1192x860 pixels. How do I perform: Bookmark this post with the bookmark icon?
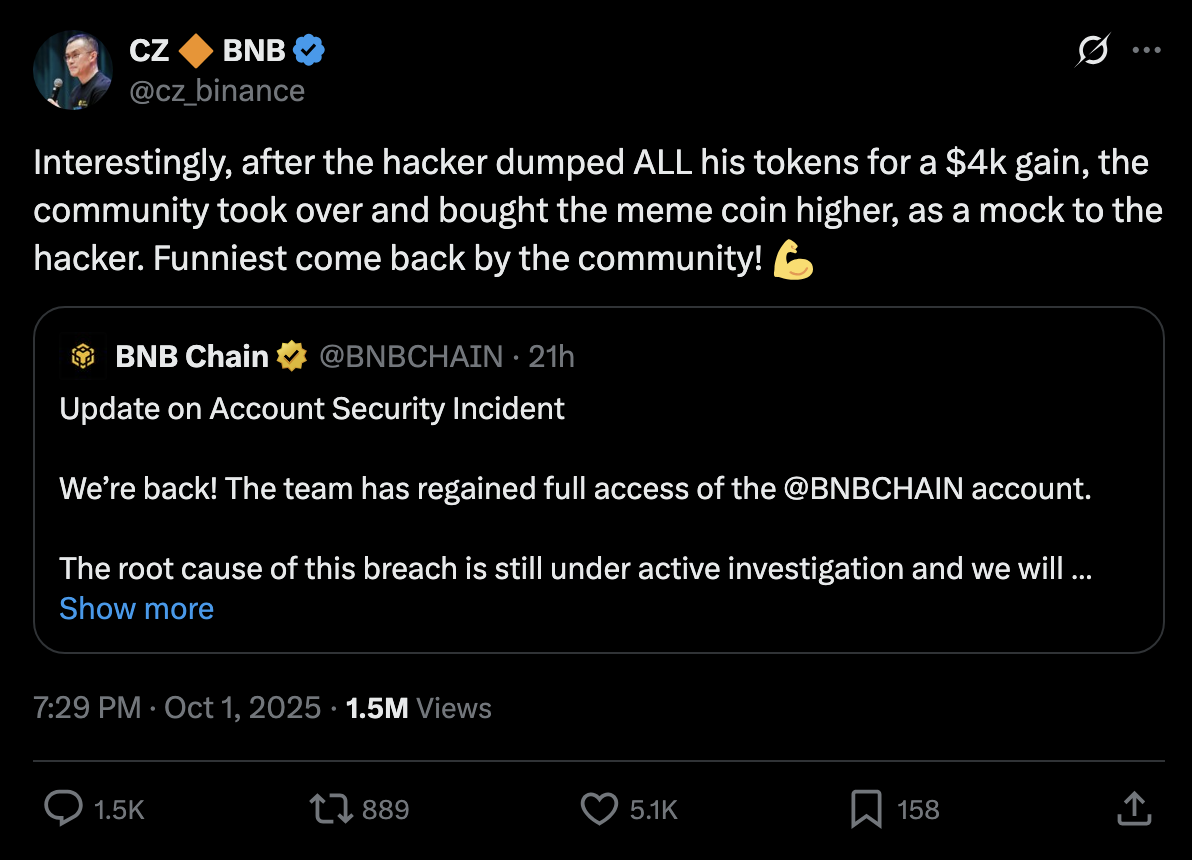[866, 809]
